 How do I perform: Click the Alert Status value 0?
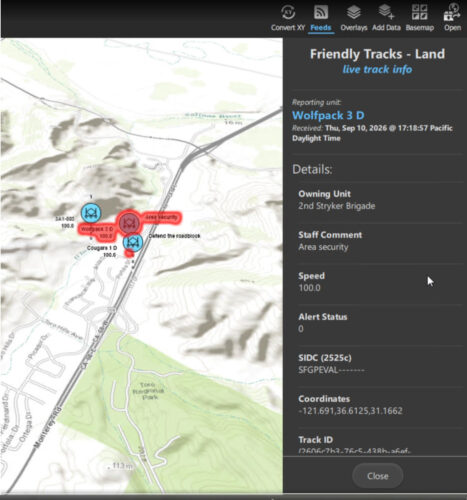point(301,329)
